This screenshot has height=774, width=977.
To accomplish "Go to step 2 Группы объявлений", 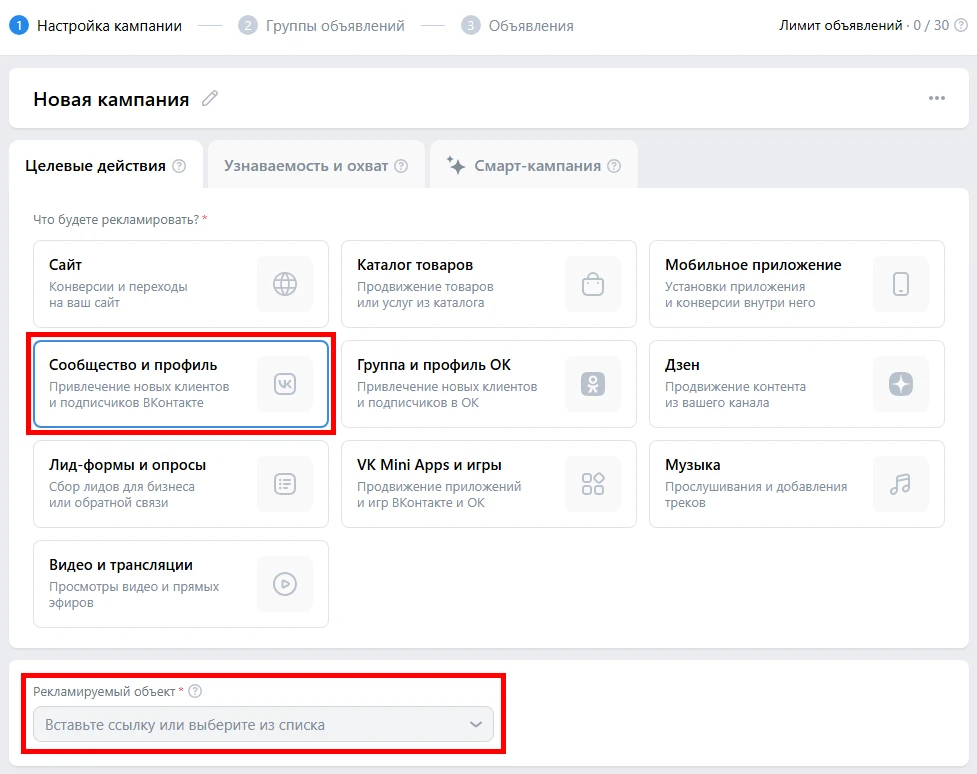I will pos(322,26).
